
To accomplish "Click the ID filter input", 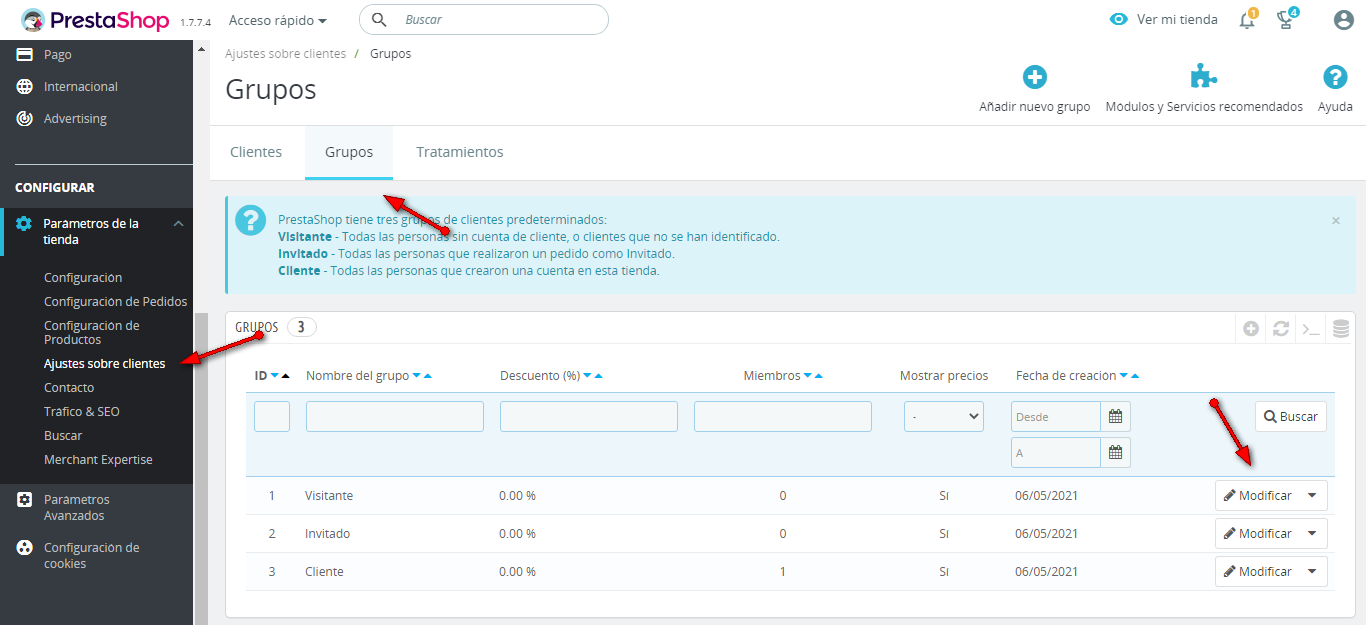I will [272, 416].
